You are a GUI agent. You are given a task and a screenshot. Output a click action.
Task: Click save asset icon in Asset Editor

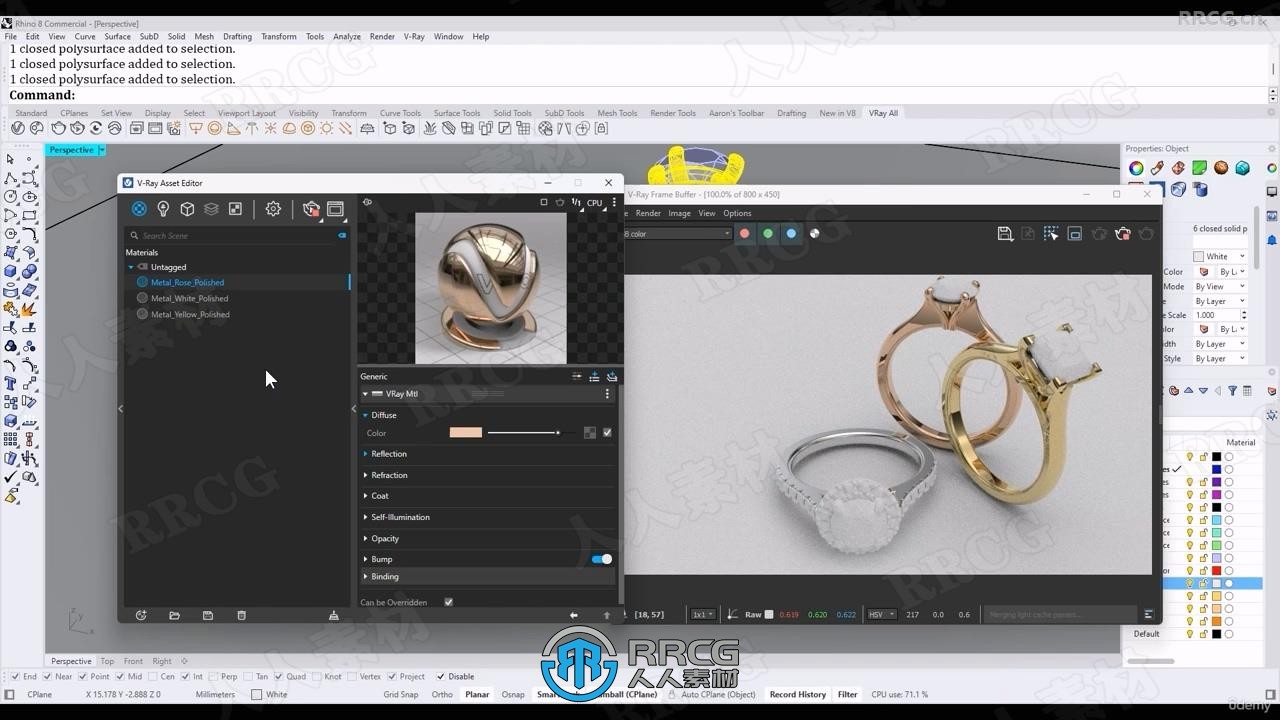tap(208, 615)
